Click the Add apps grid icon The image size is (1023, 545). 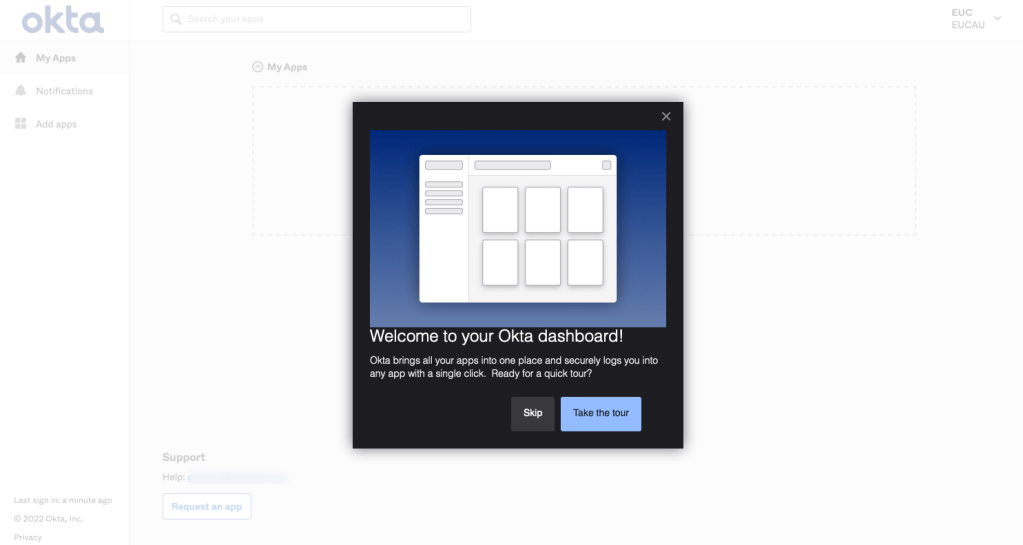click(21, 124)
